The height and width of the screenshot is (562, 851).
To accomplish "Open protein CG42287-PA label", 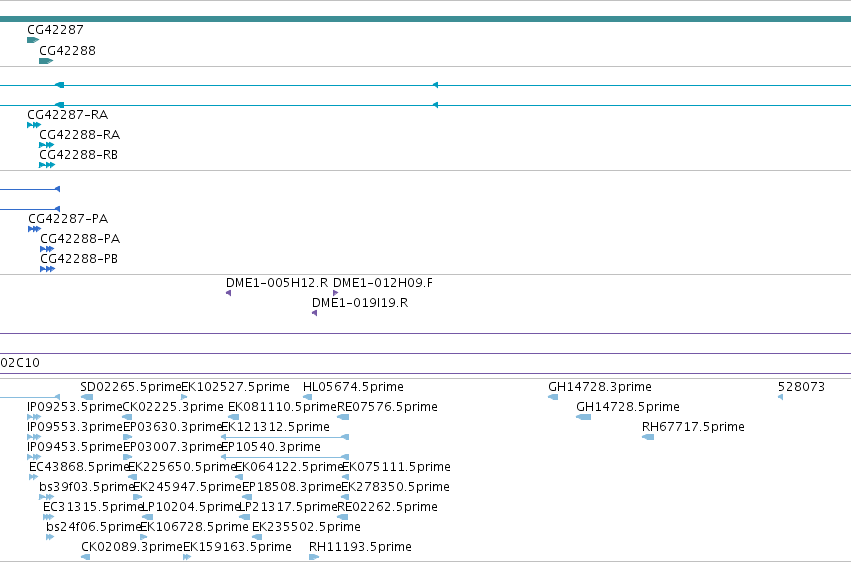I will 68,219.
